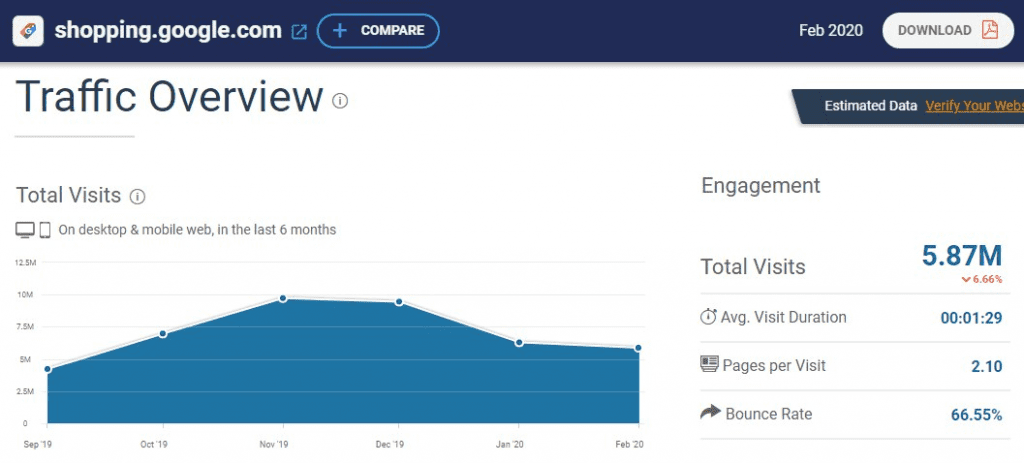Select the Feb '20 data point on chart
The image size is (1024, 463).
coord(638,348)
